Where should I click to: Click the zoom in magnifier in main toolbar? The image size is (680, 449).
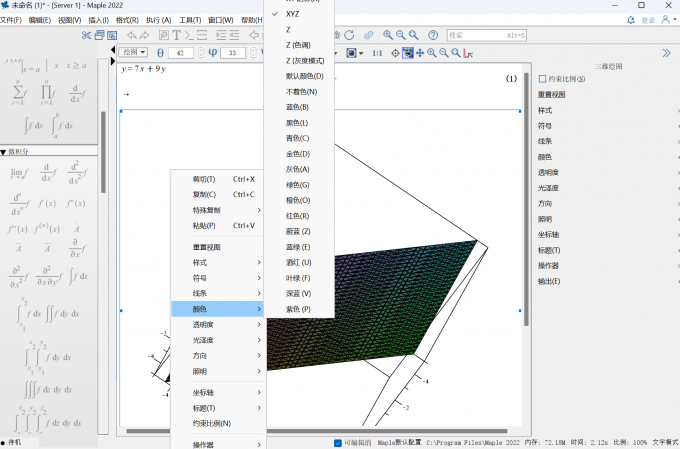[387, 35]
